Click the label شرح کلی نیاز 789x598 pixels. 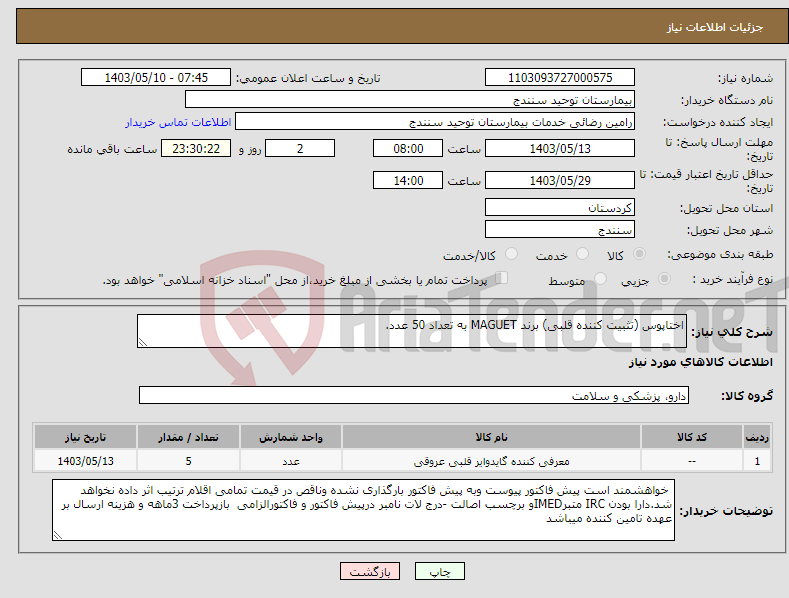(x=732, y=332)
